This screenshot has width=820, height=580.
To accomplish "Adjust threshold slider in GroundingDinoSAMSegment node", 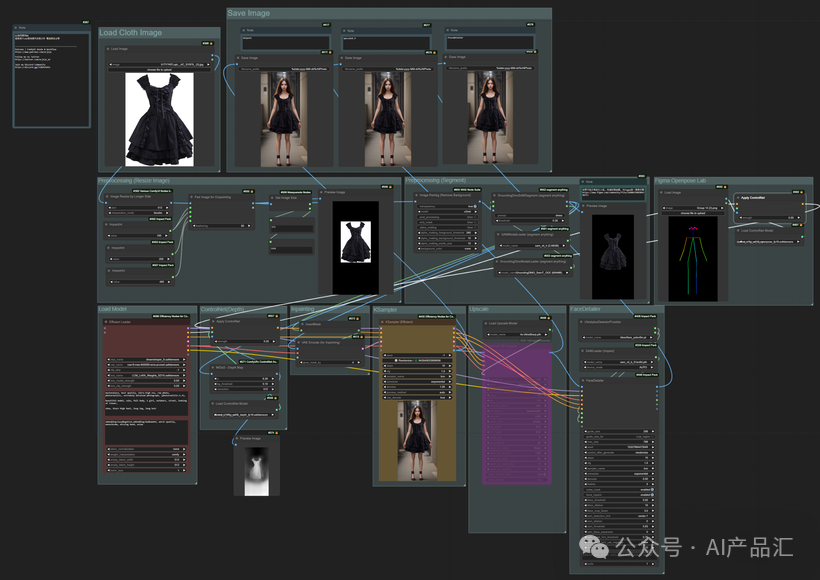I will 529,221.
